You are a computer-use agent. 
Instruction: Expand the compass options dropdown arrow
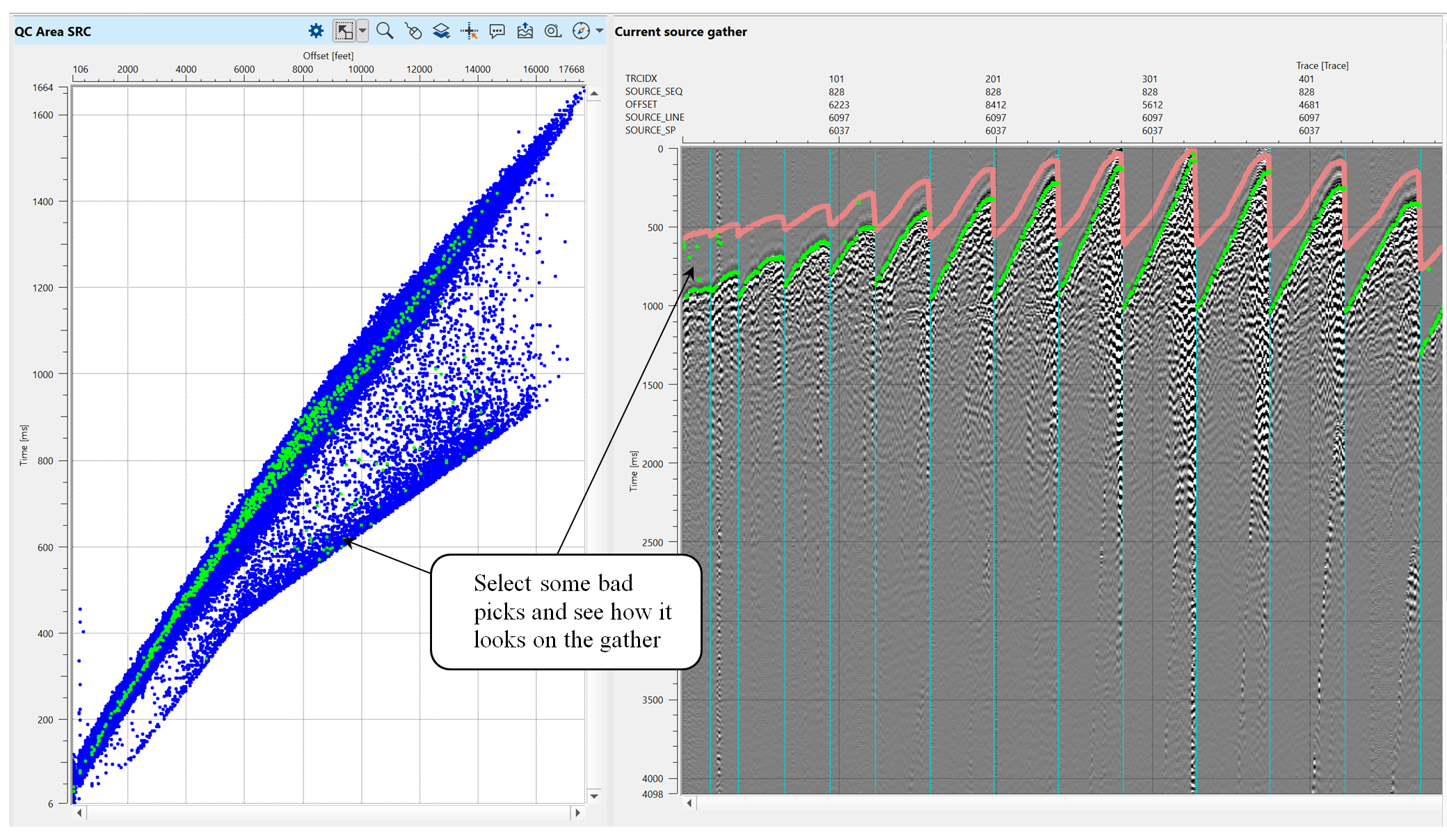tap(599, 31)
